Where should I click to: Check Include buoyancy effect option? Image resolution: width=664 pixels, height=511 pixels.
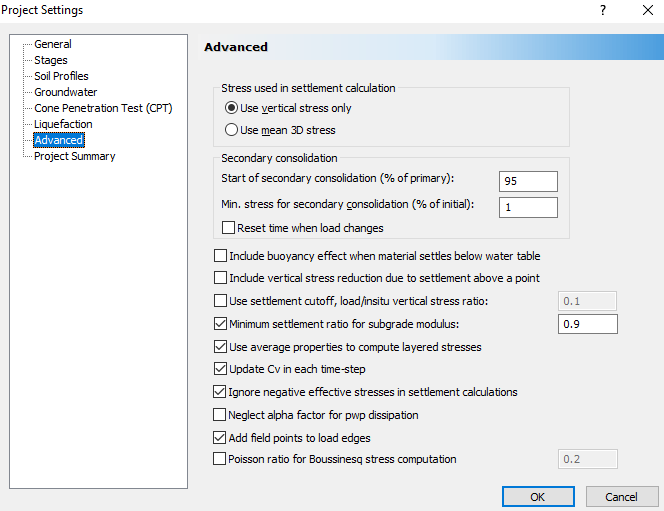click(221, 256)
